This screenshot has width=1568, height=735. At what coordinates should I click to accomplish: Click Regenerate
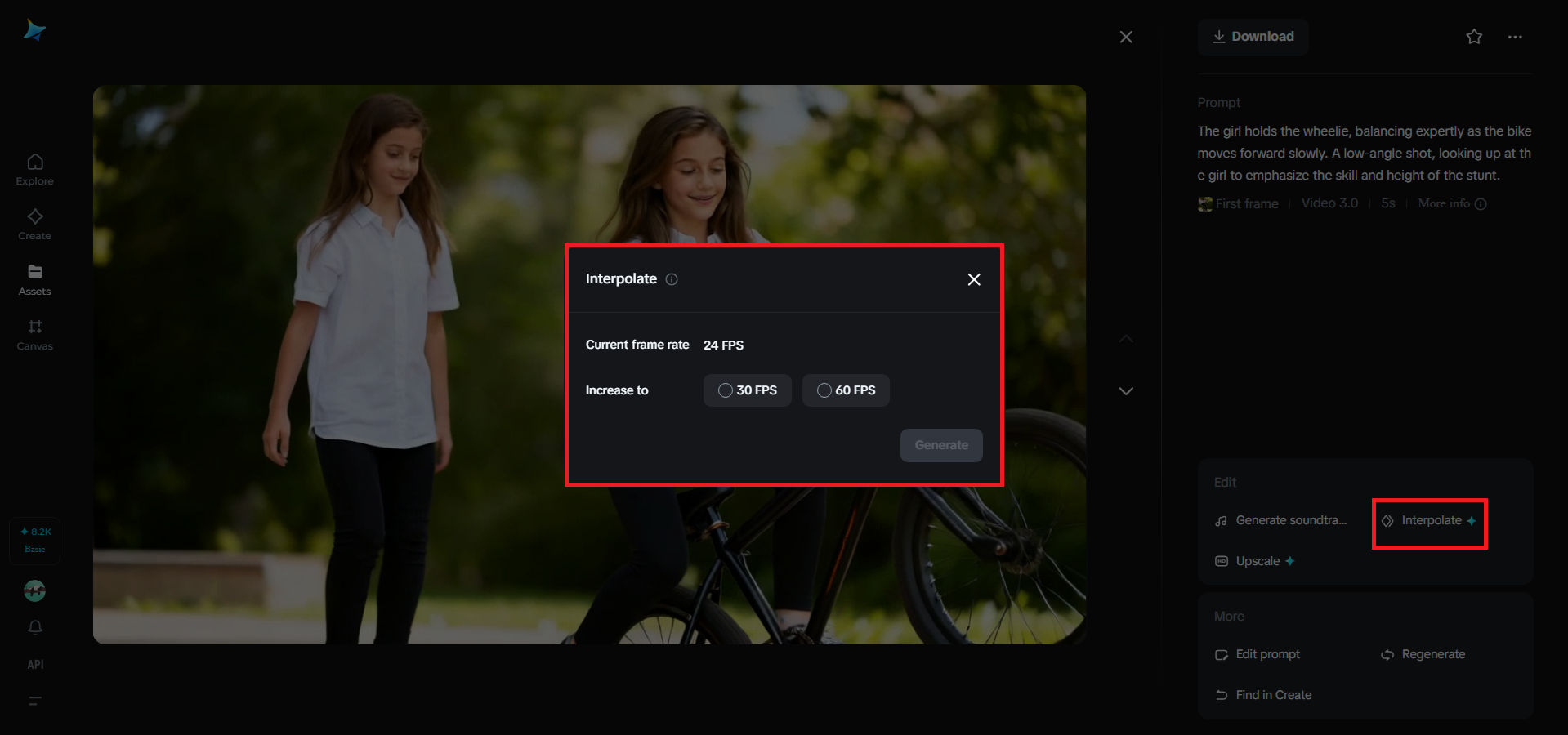coord(1423,654)
